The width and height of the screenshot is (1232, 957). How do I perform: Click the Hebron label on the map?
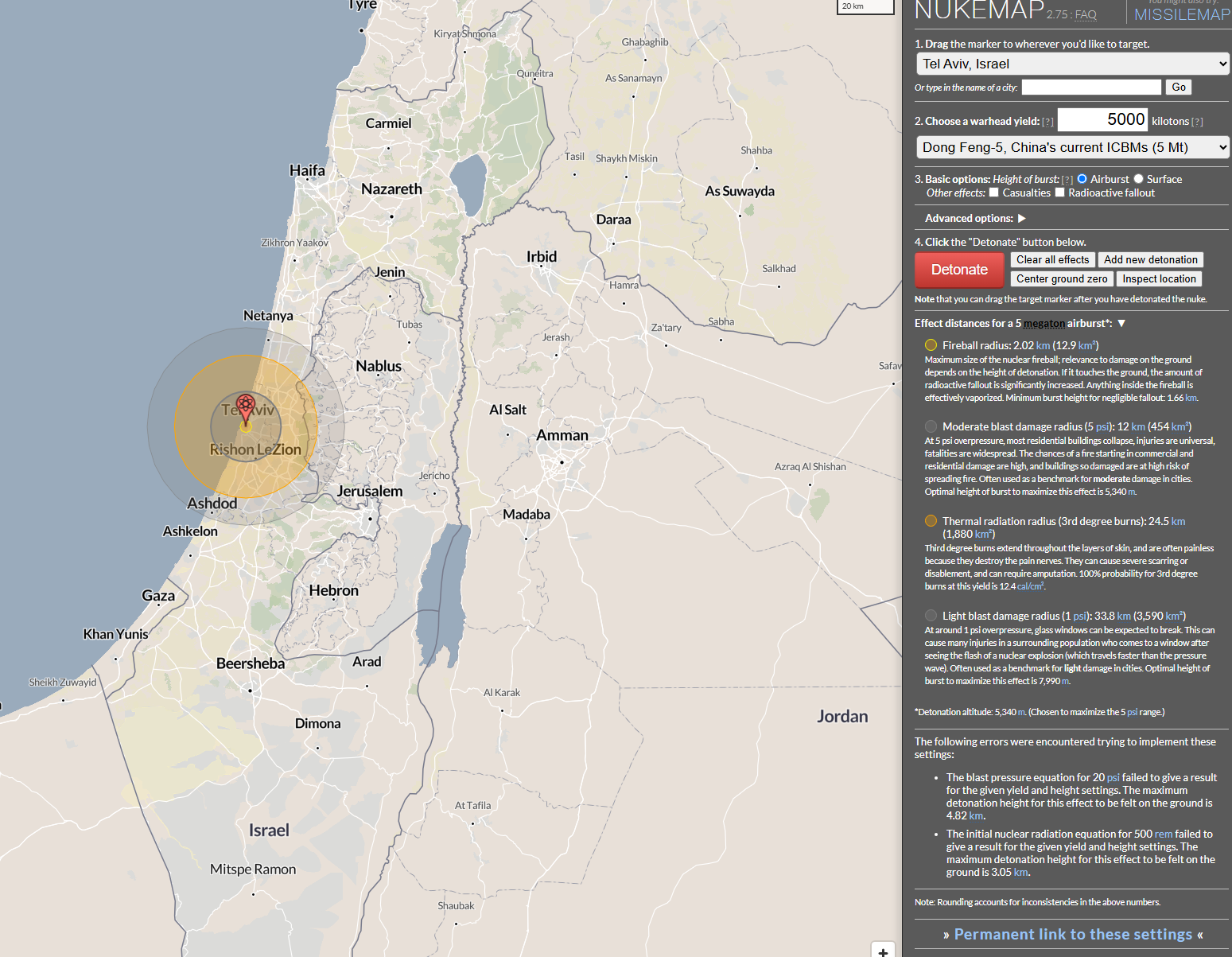point(334,591)
